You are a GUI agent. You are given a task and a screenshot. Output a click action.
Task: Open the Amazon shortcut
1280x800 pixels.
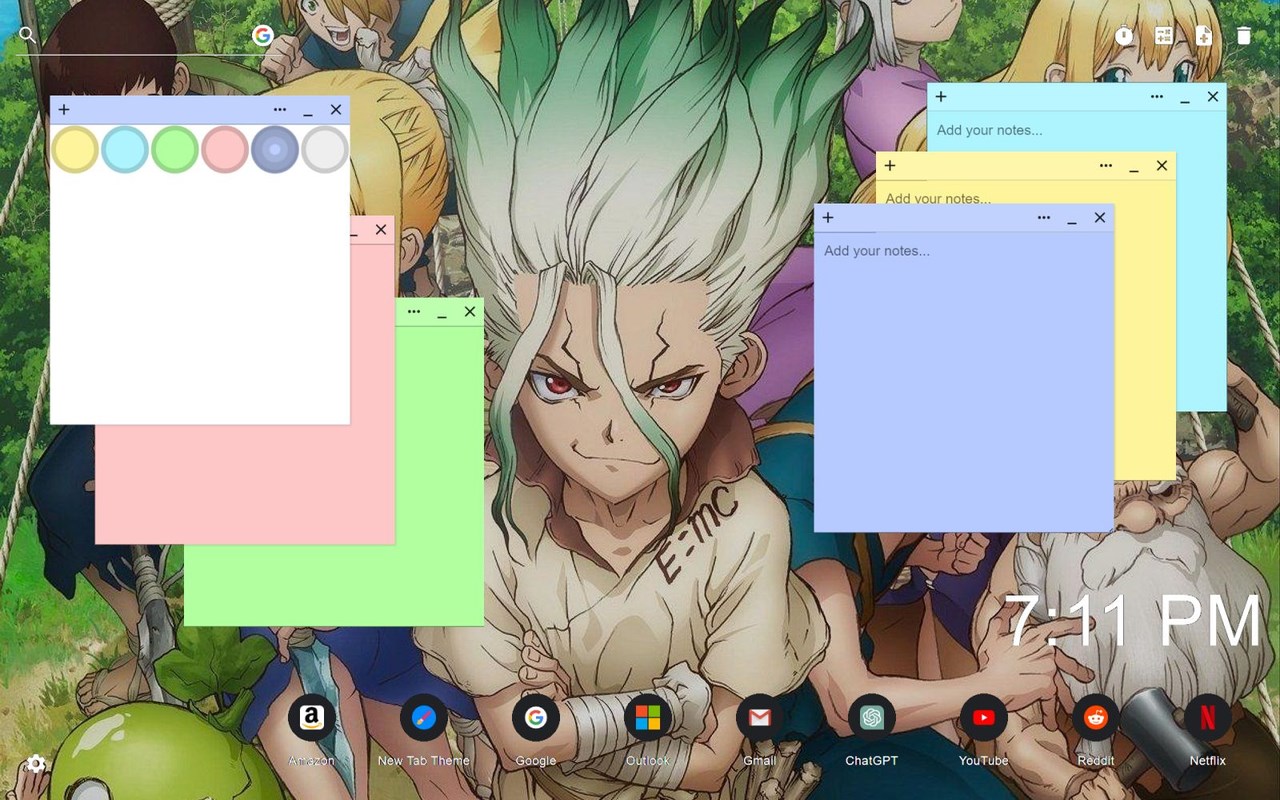312,718
